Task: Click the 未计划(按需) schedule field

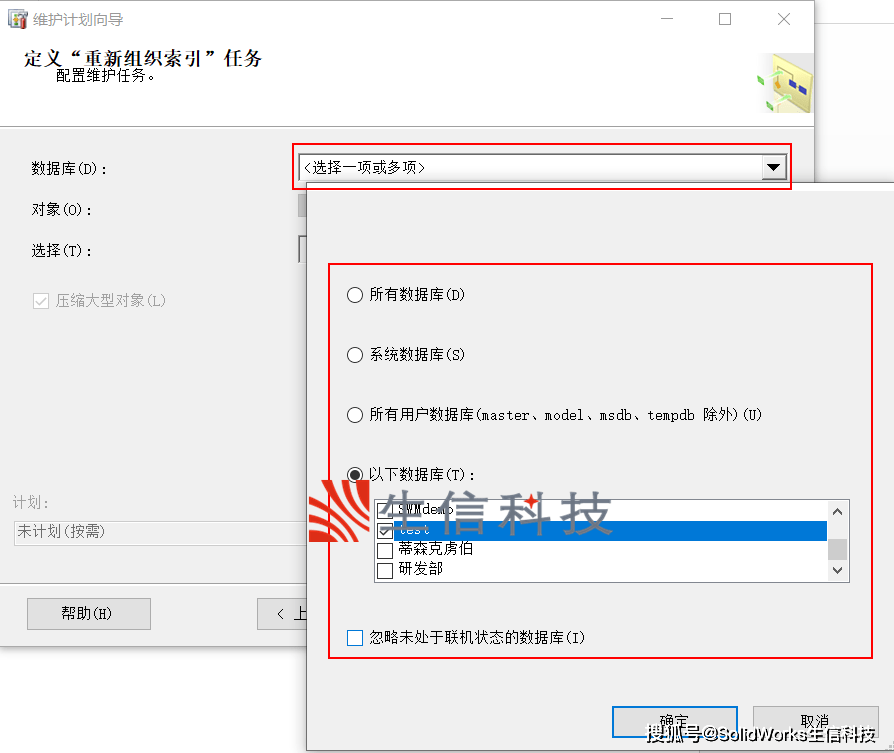Action: 160,533
